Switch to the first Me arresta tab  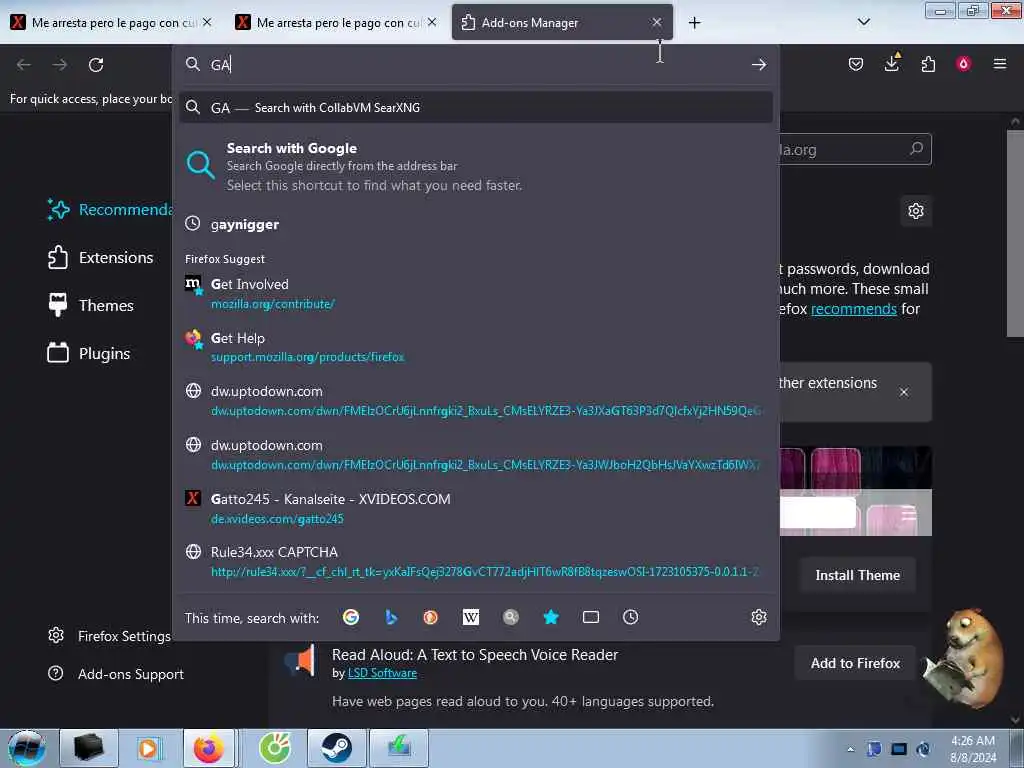click(112, 23)
